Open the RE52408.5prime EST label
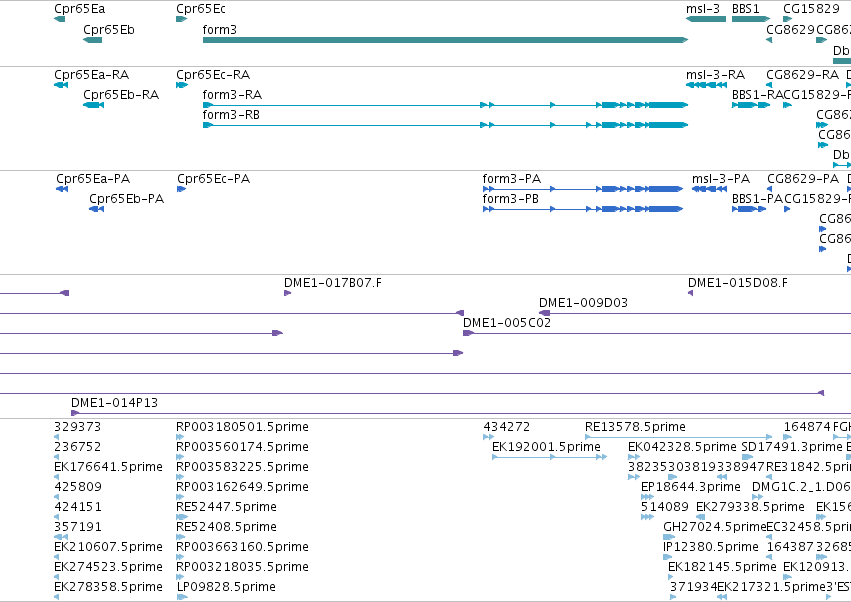This screenshot has height=602, width=851. [226, 527]
